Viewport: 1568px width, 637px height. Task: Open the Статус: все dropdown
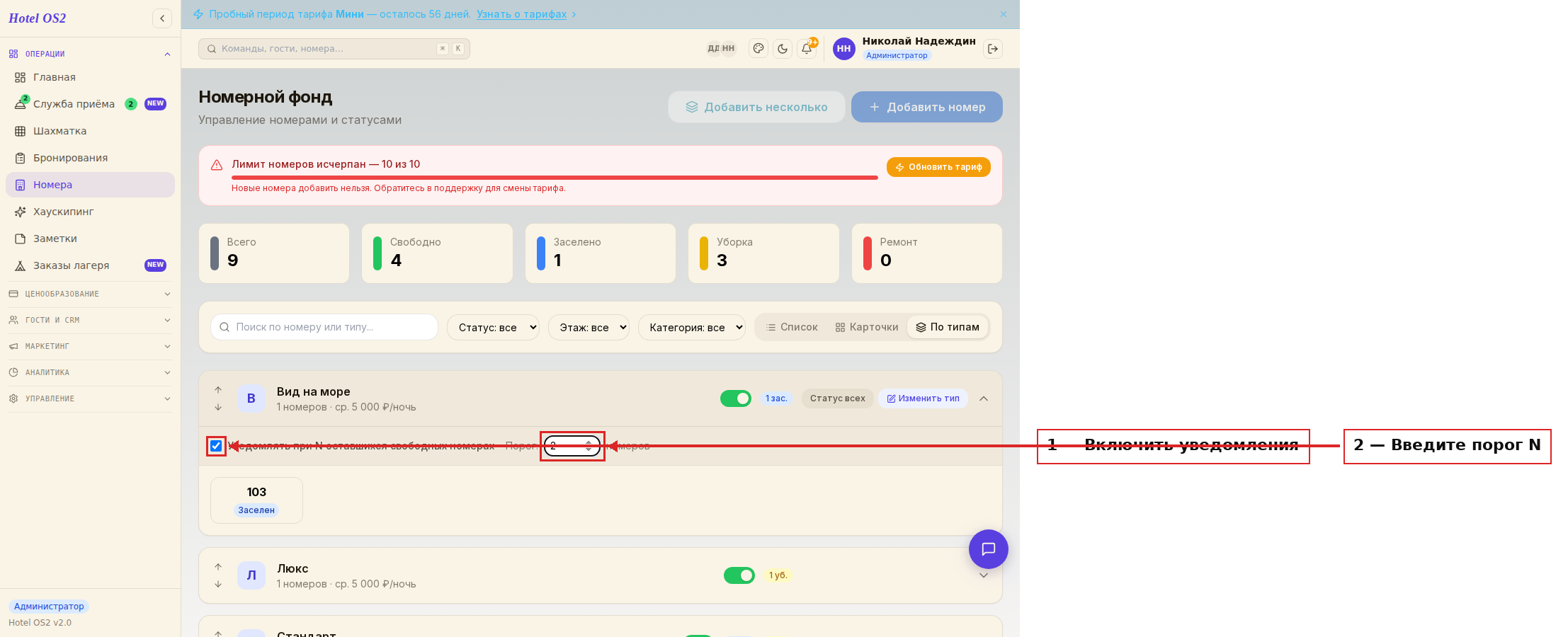tap(493, 327)
